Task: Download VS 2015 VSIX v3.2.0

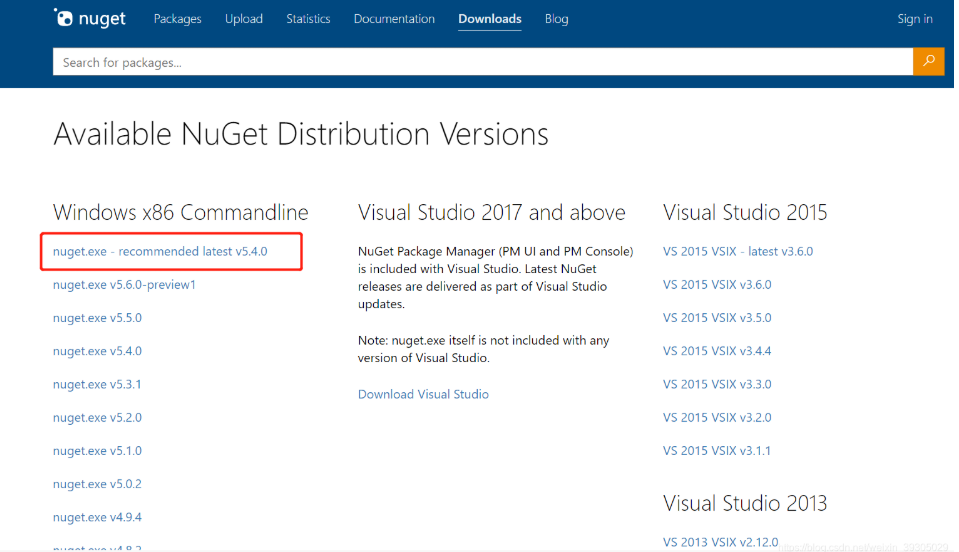Action: [x=717, y=418]
